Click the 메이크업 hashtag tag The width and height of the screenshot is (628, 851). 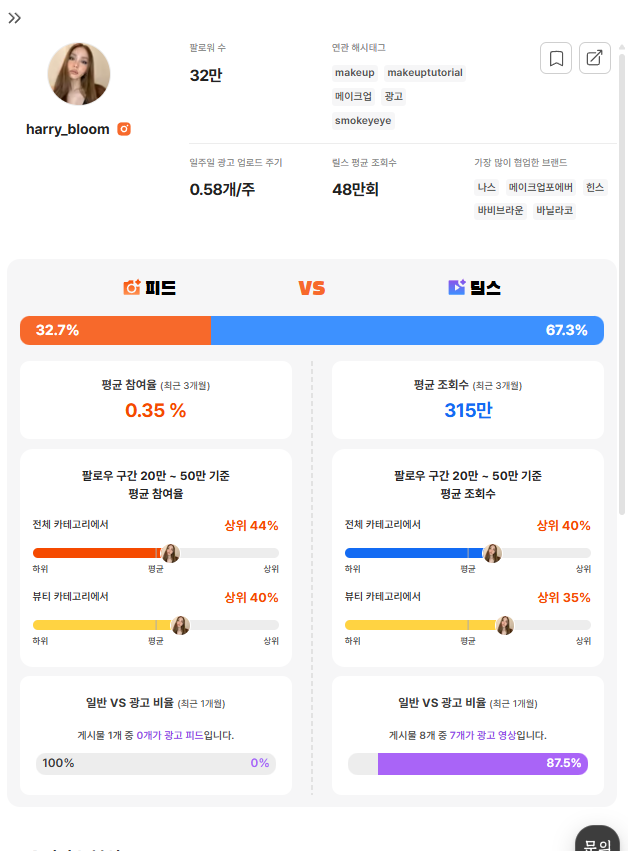point(353,97)
